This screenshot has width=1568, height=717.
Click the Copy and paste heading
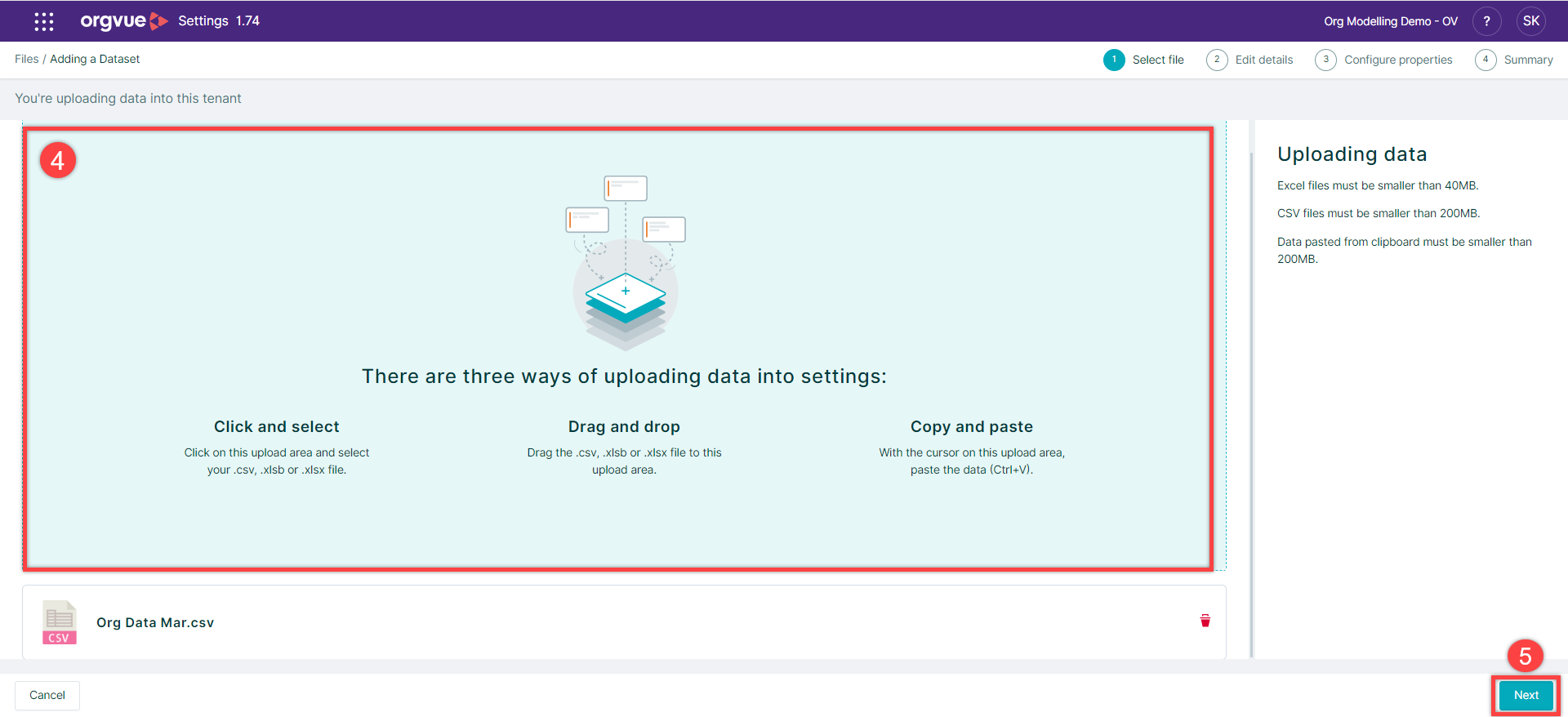[972, 426]
